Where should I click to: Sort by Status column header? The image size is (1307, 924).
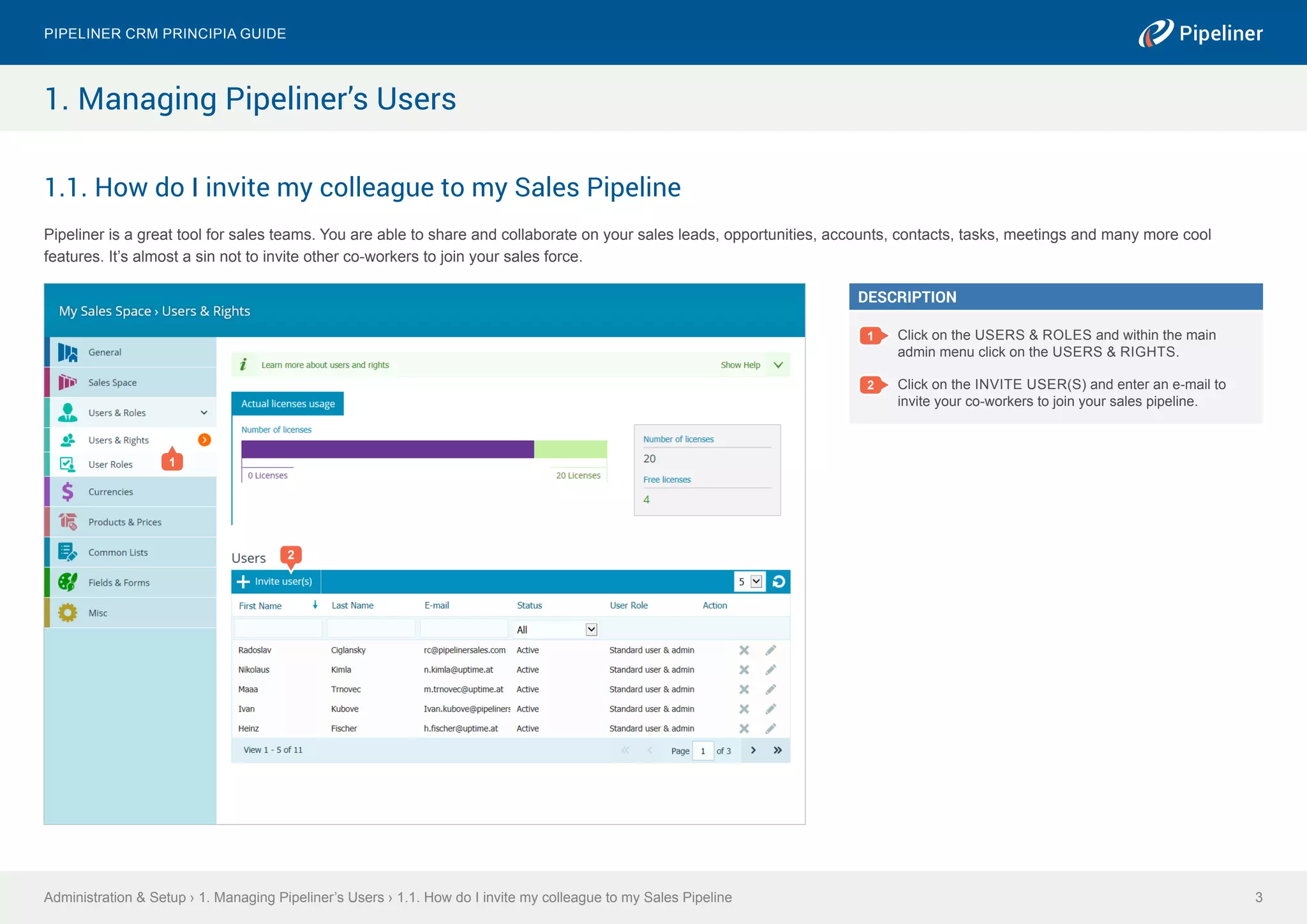[529, 605]
